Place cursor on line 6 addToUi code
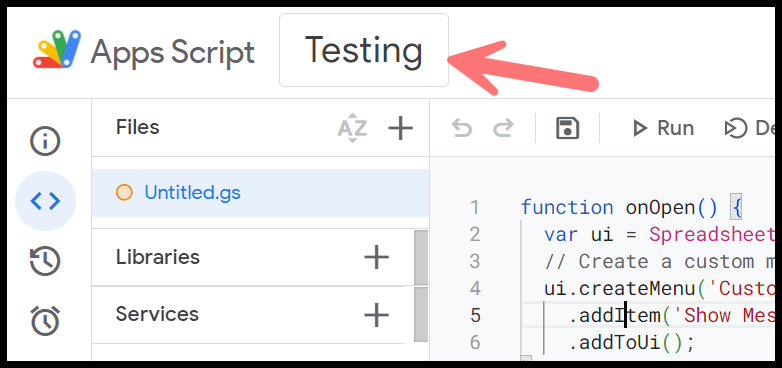This screenshot has width=782, height=368. coord(631,343)
